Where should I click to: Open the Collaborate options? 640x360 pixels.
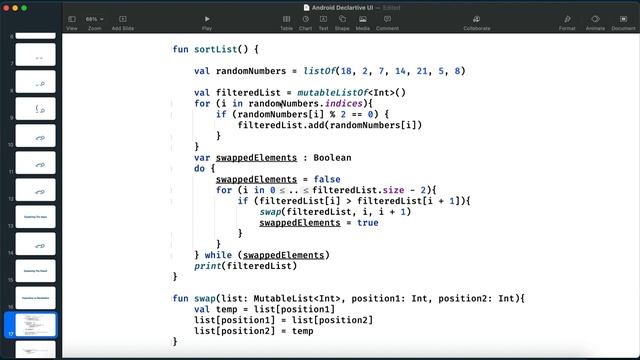click(x=477, y=23)
